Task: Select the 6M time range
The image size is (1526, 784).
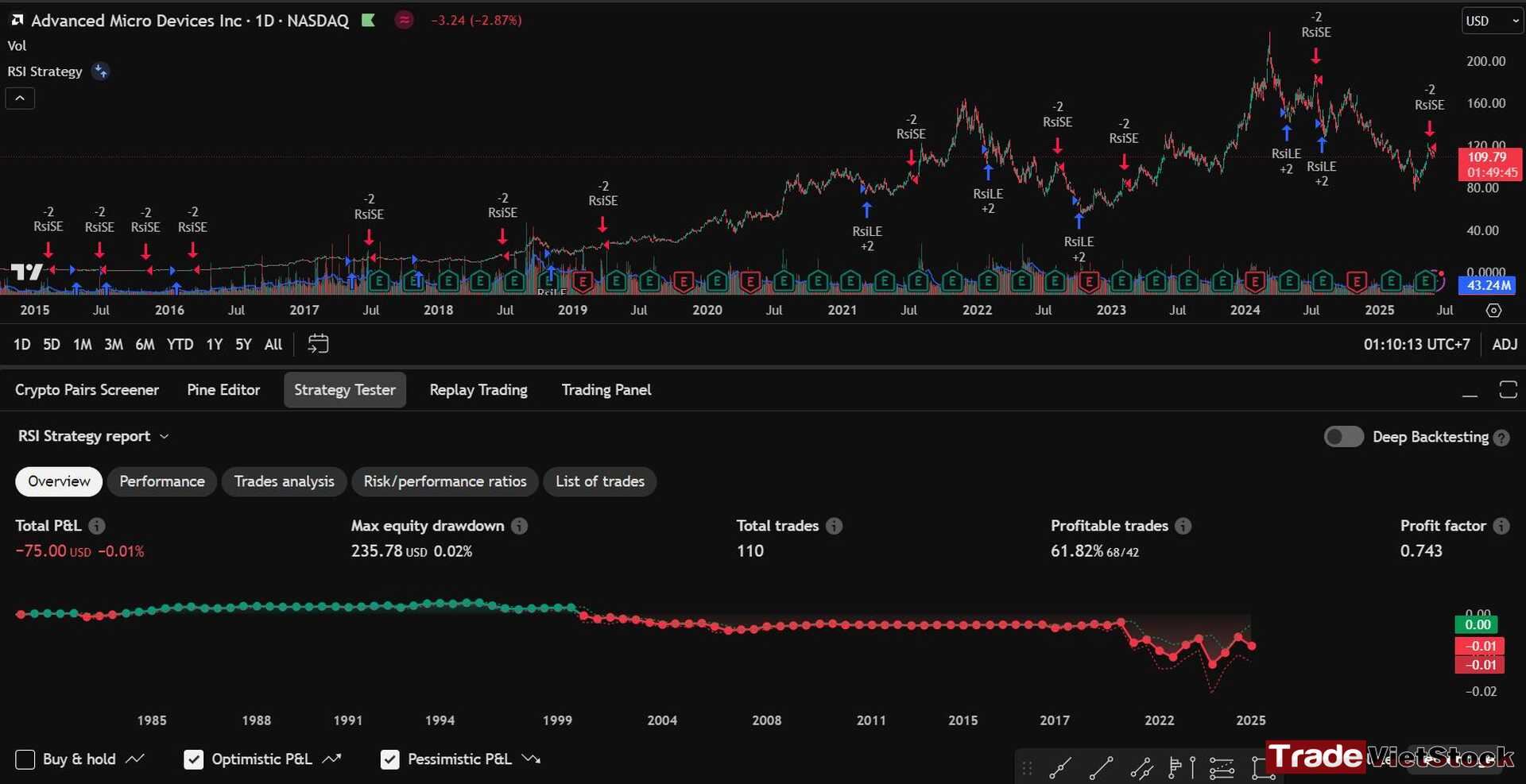Action: (145, 345)
